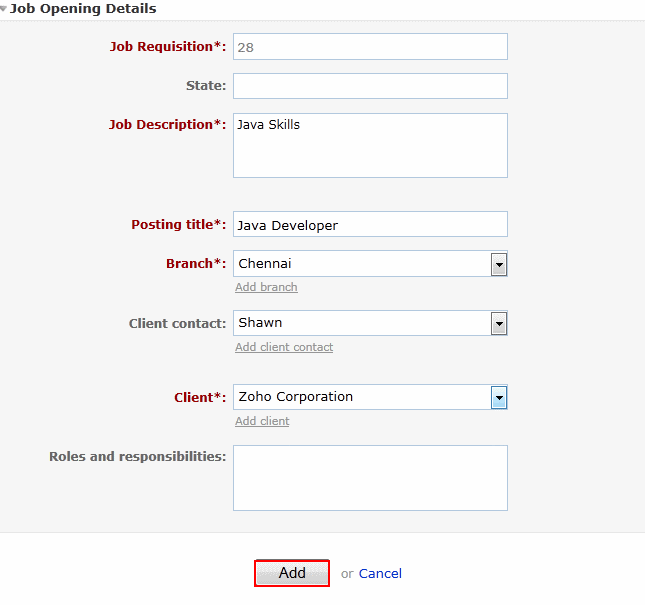Click the Add branch link

266,287
